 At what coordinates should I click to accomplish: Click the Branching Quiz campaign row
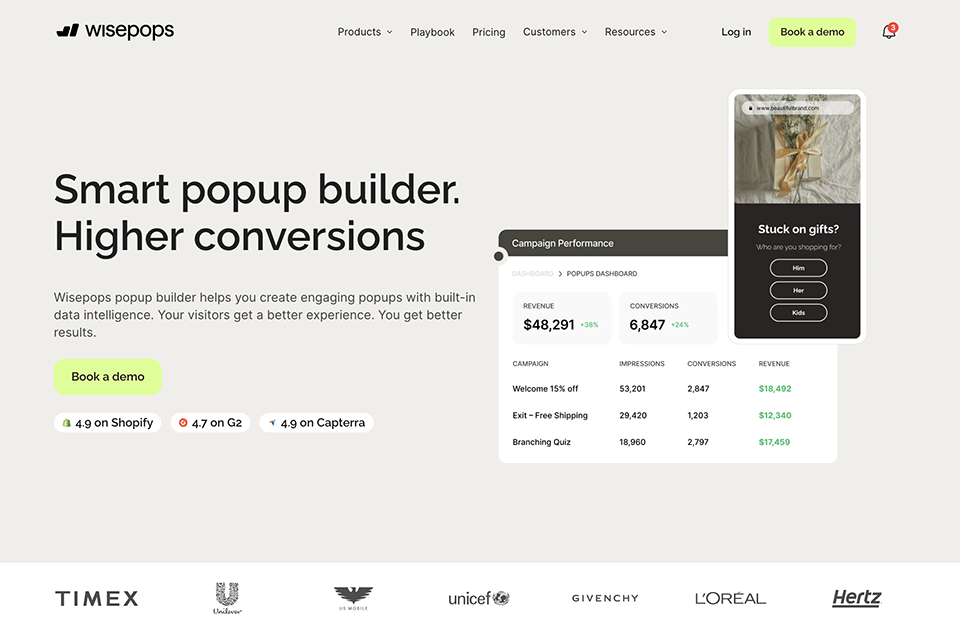click(x=668, y=442)
